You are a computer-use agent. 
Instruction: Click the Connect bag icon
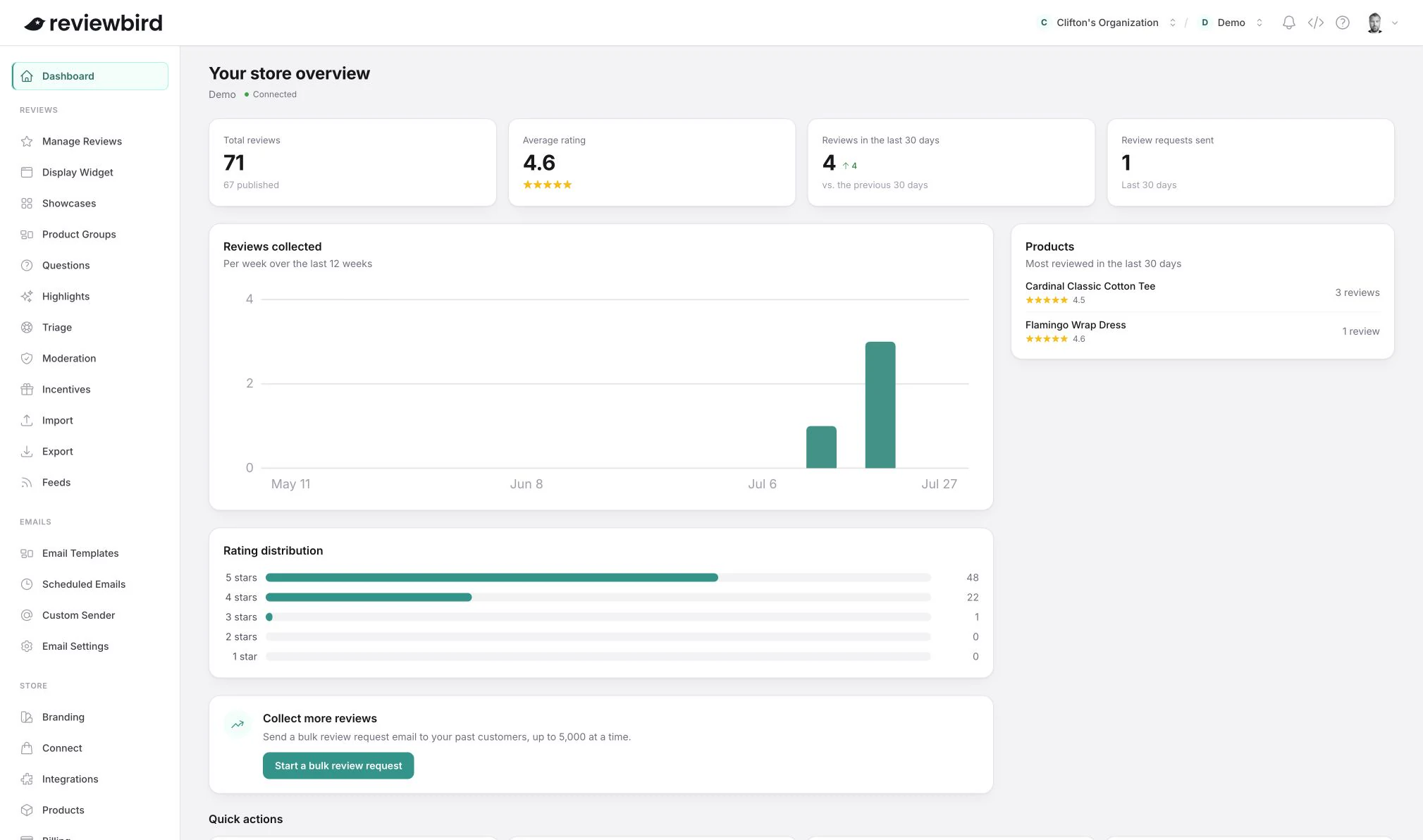click(x=27, y=748)
